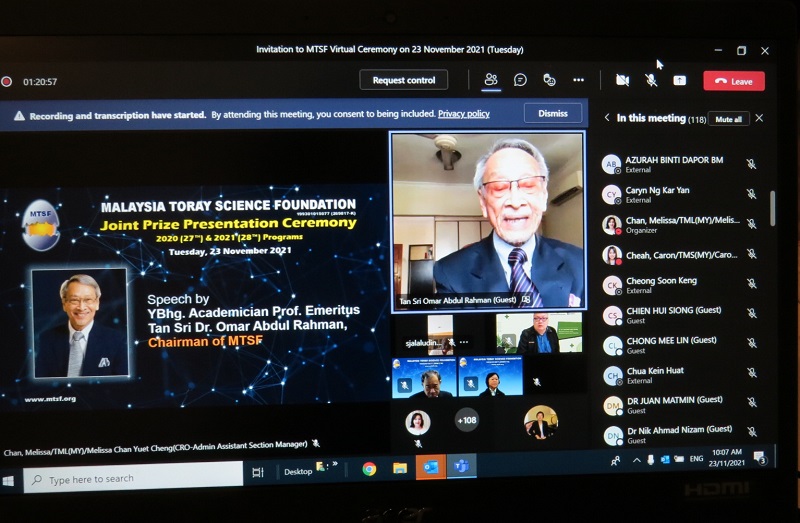Collapse the In this meeting list chevron

607,117
